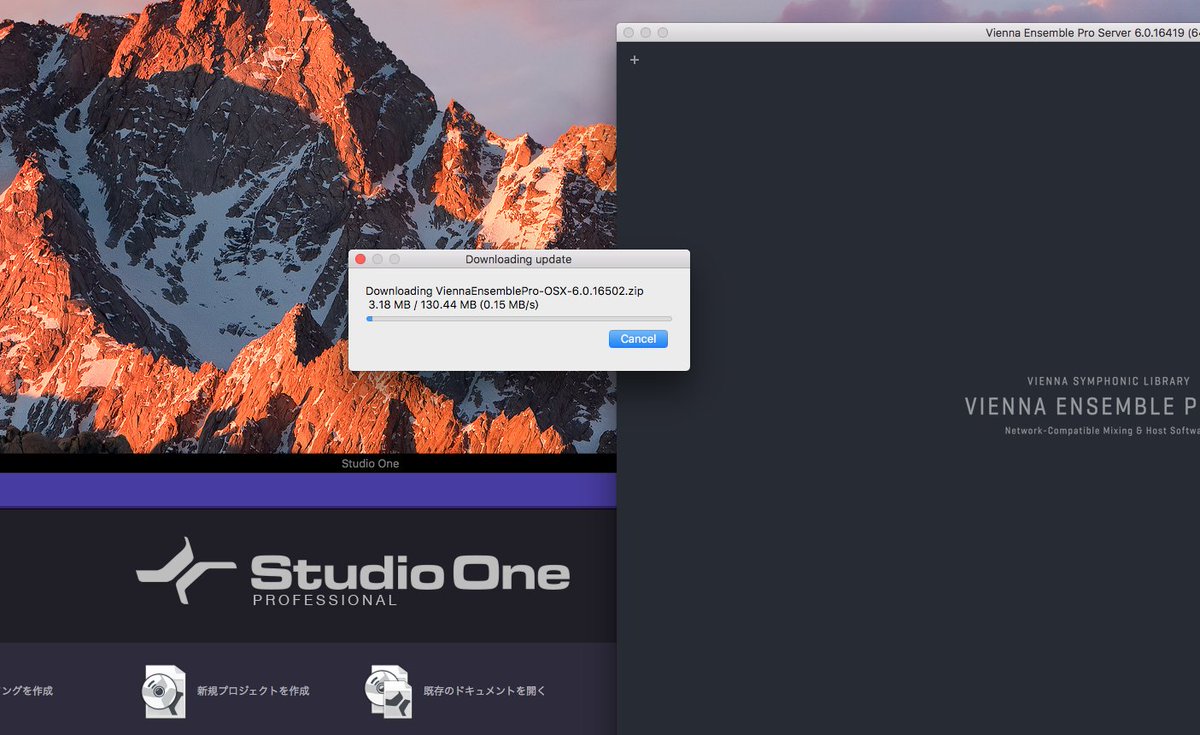Click the download size text 3.18 MB / 130.44 MB

[422, 304]
